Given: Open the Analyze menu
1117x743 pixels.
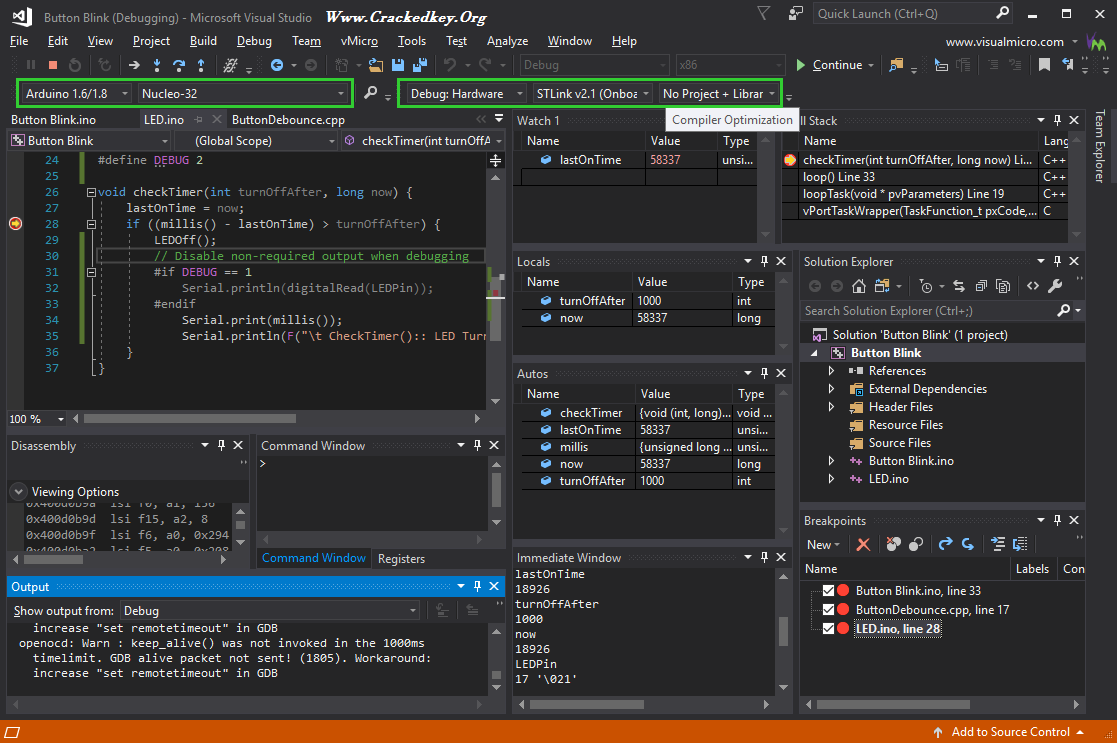Looking at the screenshot, I should 507,41.
